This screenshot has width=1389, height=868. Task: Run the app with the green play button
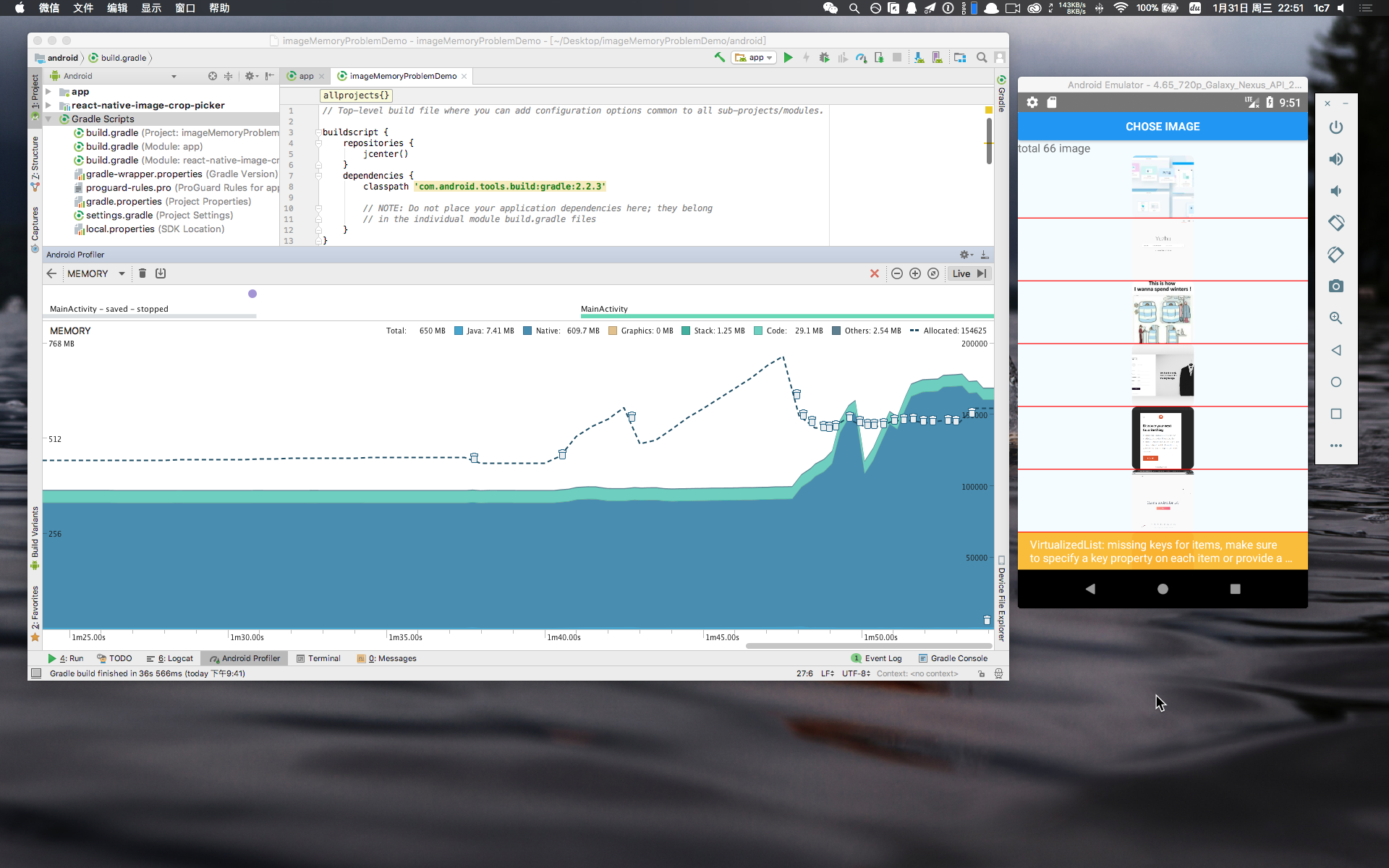coord(788,57)
